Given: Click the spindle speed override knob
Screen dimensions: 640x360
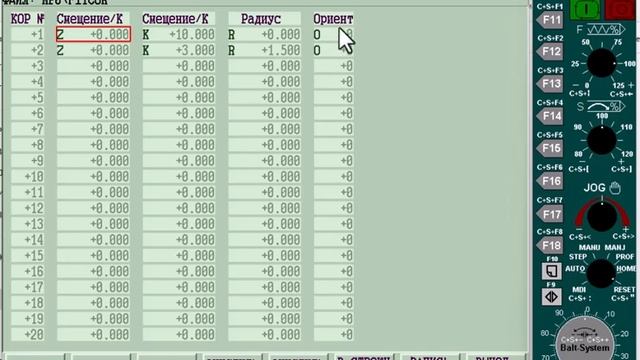Looking at the screenshot, I should click(x=601, y=140).
